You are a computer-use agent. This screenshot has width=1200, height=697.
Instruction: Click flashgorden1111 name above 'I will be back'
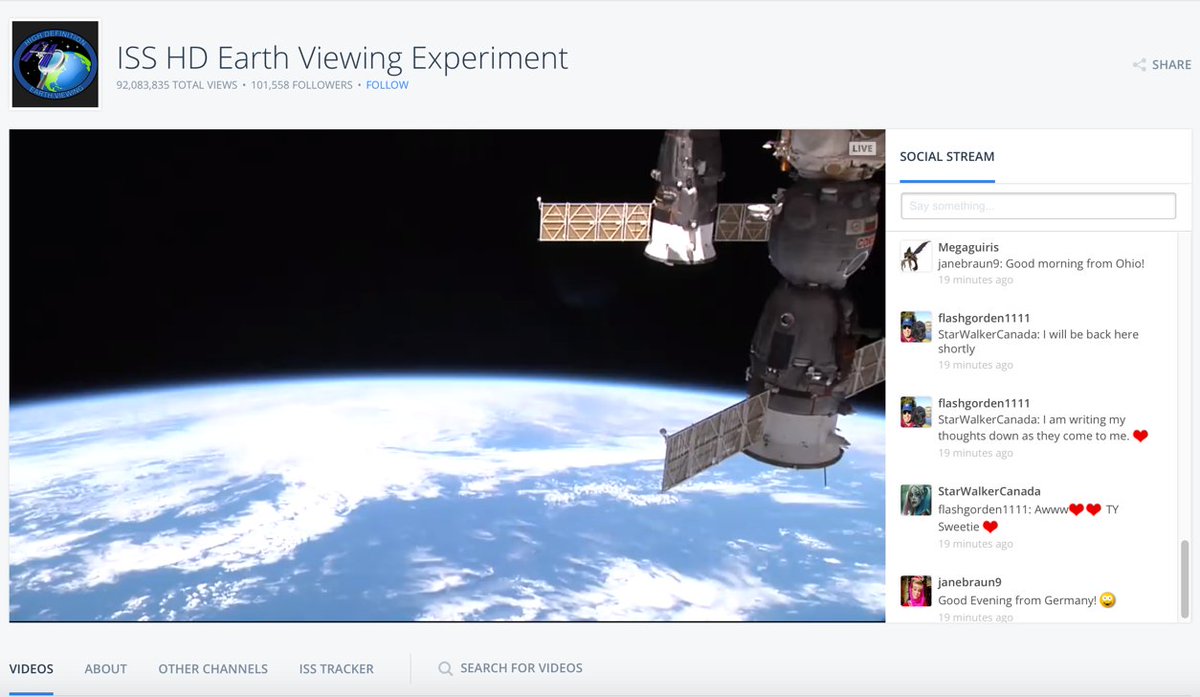[984, 318]
